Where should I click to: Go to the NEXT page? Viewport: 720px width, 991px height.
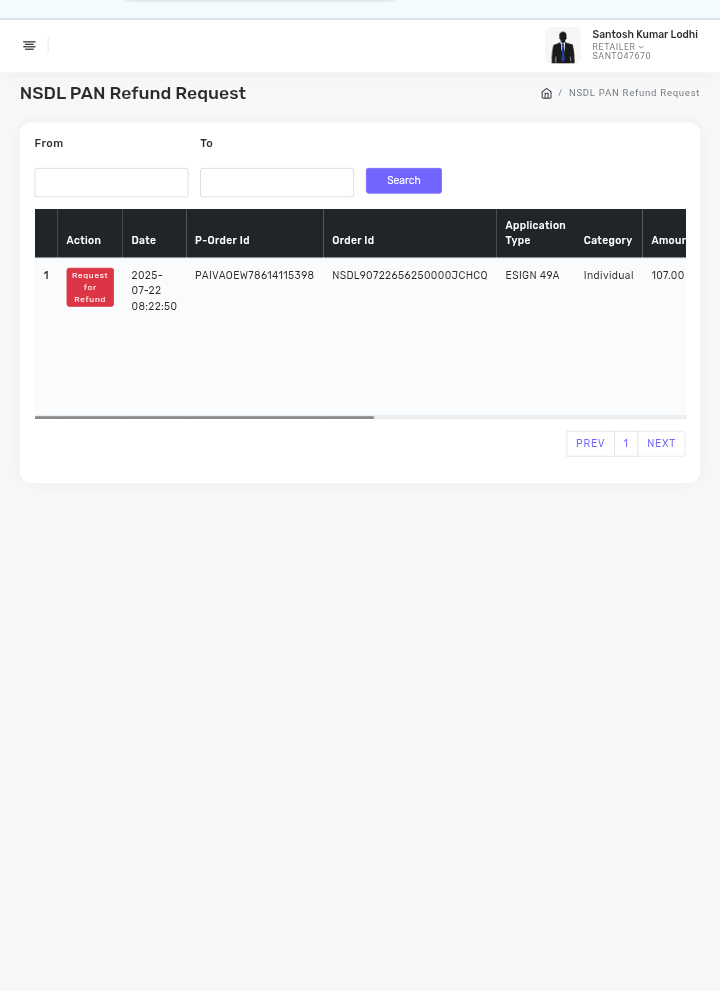click(661, 443)
